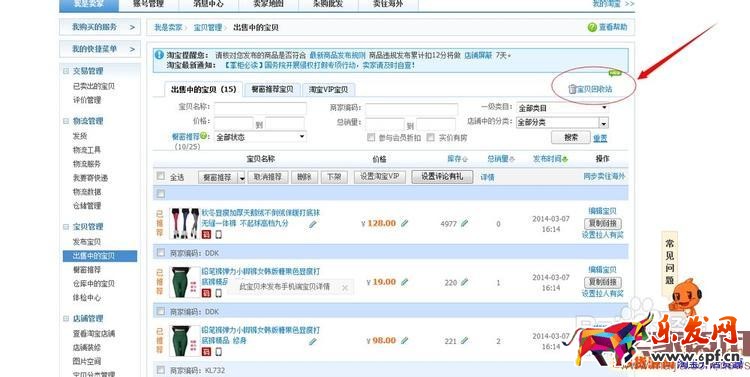Open 仓库中的宝贝 in sidebar
This screenshot has width=750, height=377.
[x=94, y=284]
